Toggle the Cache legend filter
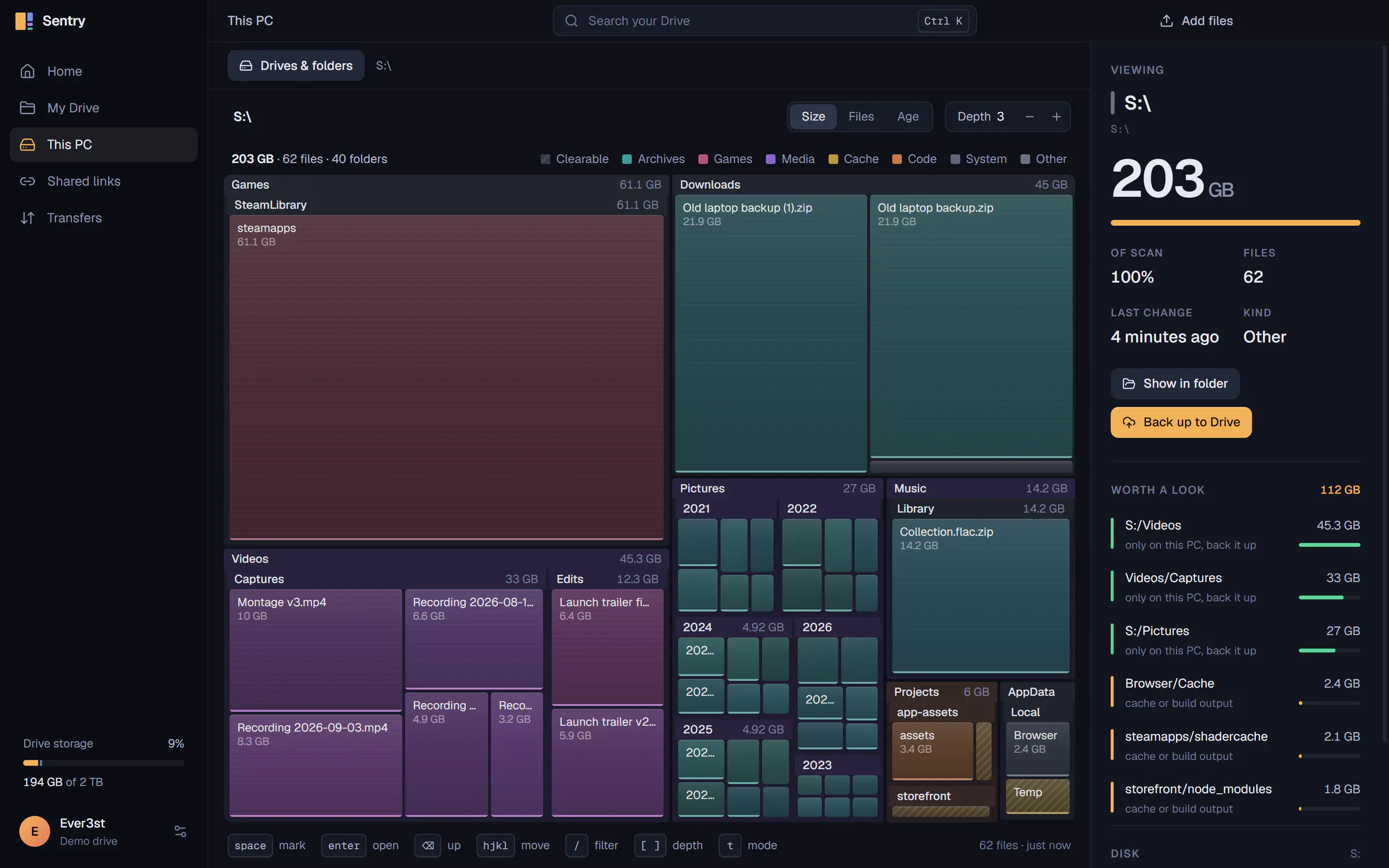 [x=853, y=159]
